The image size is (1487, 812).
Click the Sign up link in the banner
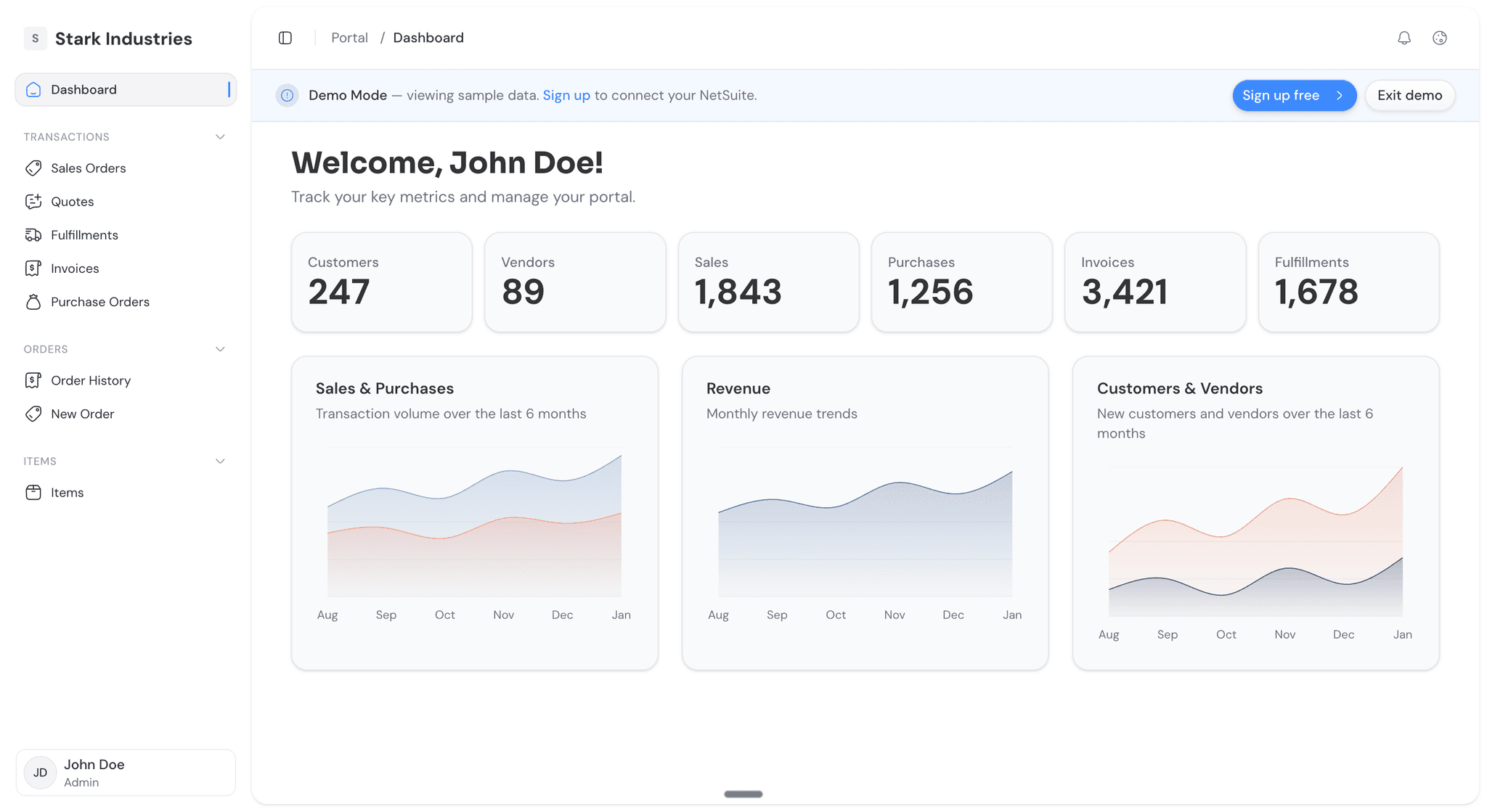tap(566, 95)
